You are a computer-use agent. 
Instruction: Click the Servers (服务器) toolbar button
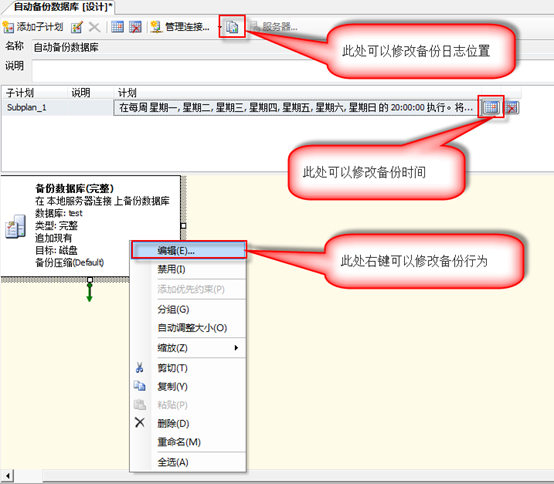click(273, 27)
